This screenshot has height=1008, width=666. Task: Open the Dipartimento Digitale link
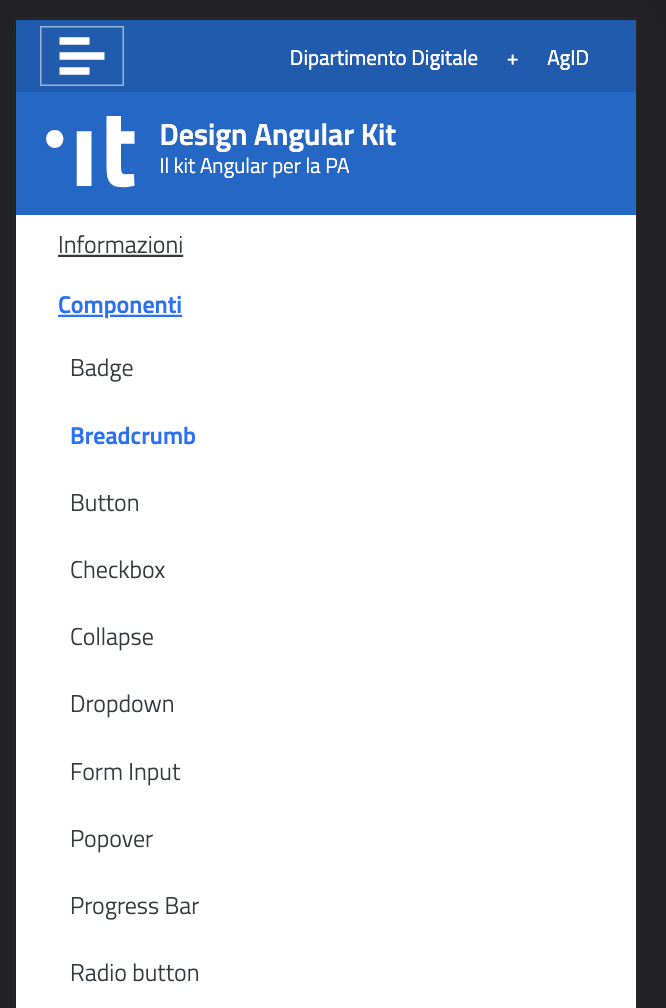pyautogui.click(x=383, y=58)
